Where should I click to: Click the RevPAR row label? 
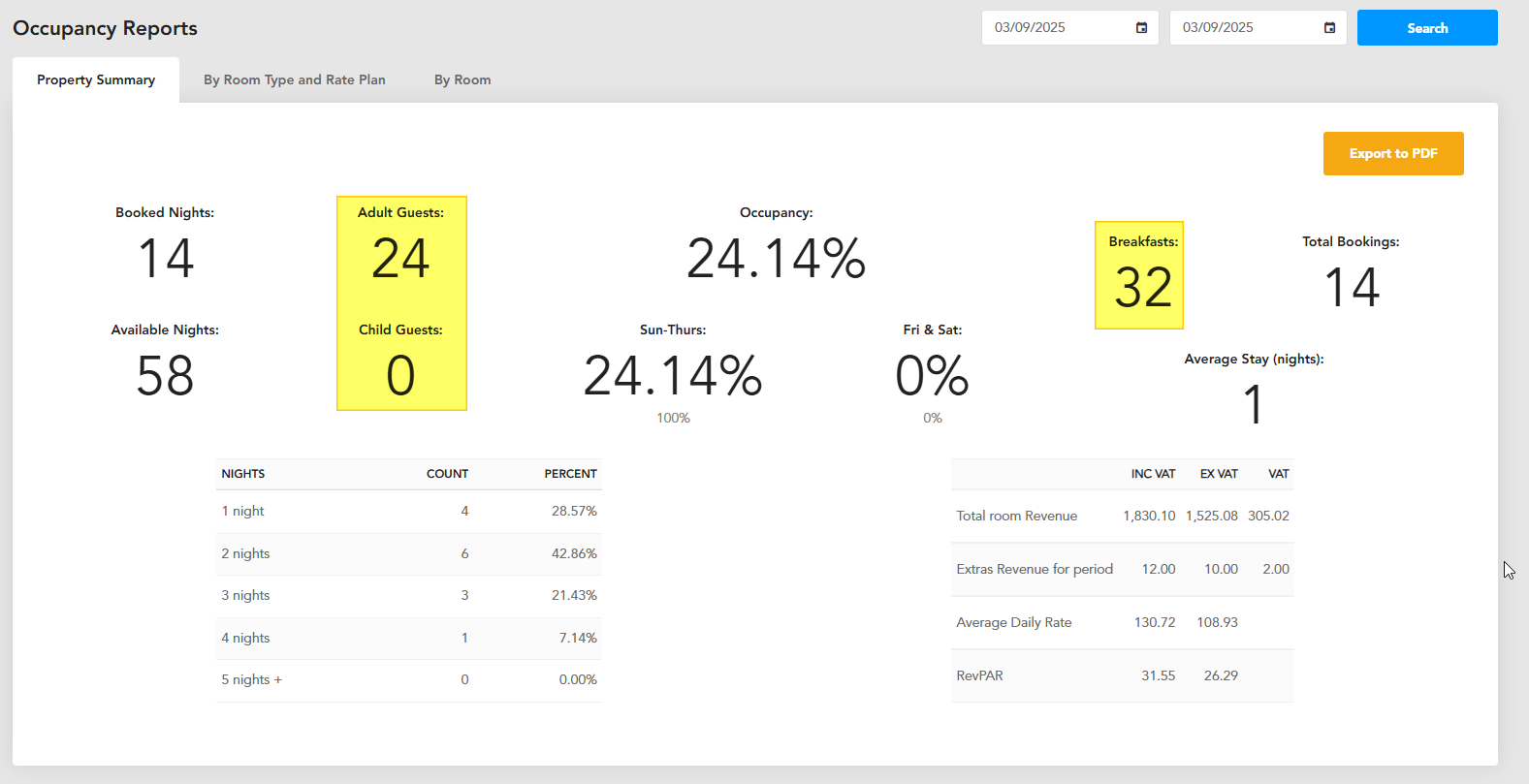pos(979,675)
